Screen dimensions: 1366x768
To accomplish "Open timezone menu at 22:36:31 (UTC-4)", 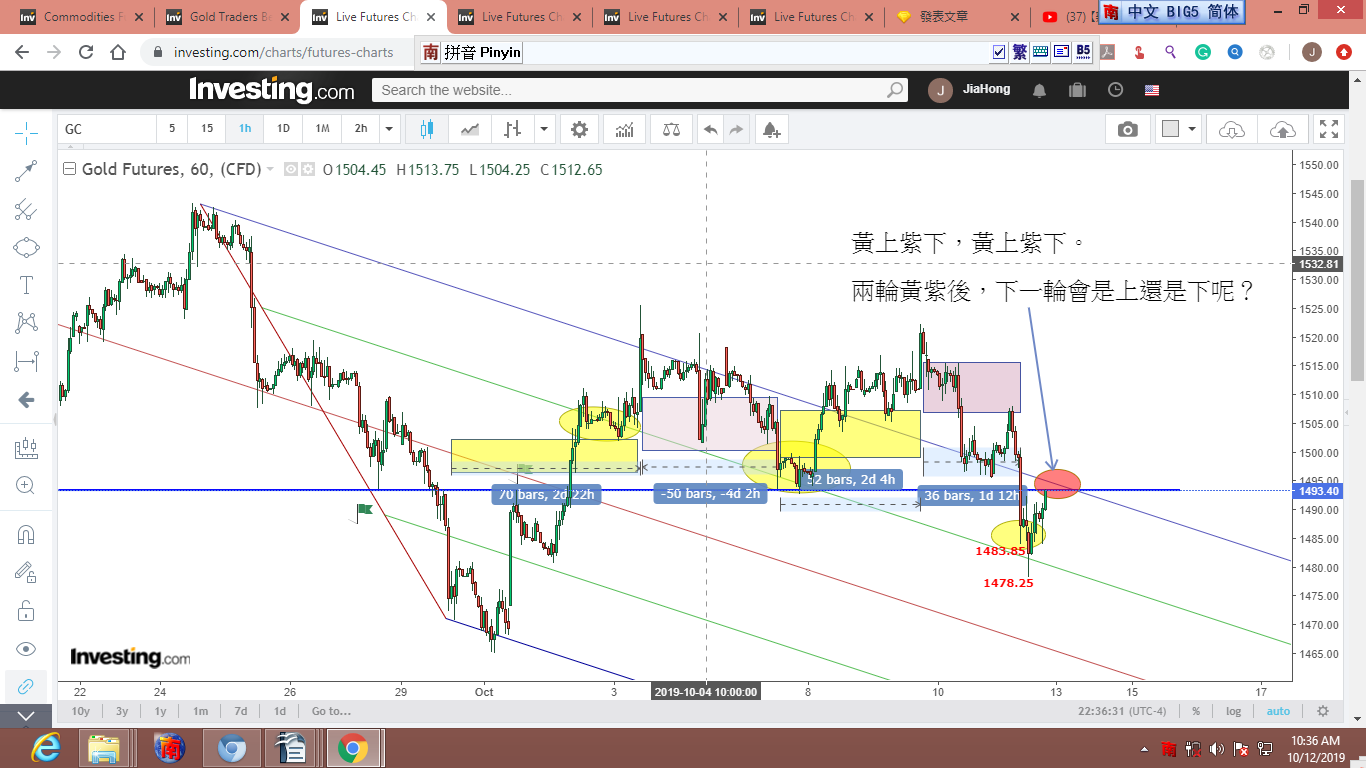I will [x=1123, y=711].
